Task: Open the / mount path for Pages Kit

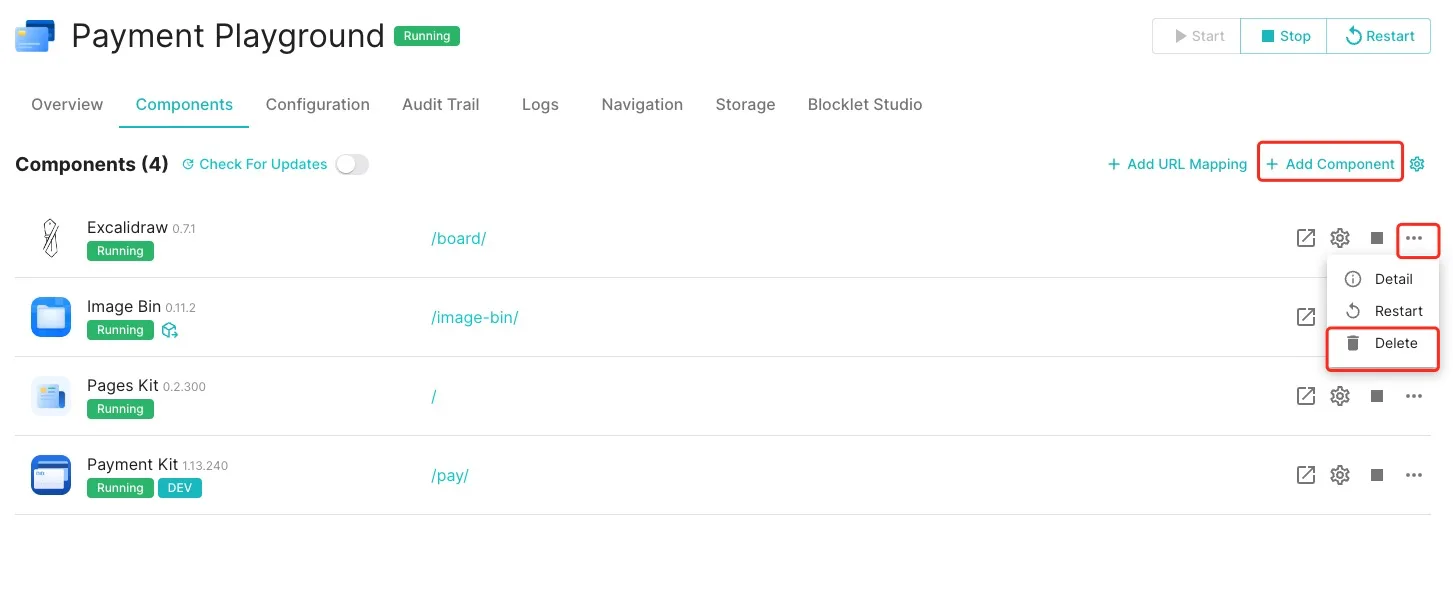Action: click(x=434, y=396)
